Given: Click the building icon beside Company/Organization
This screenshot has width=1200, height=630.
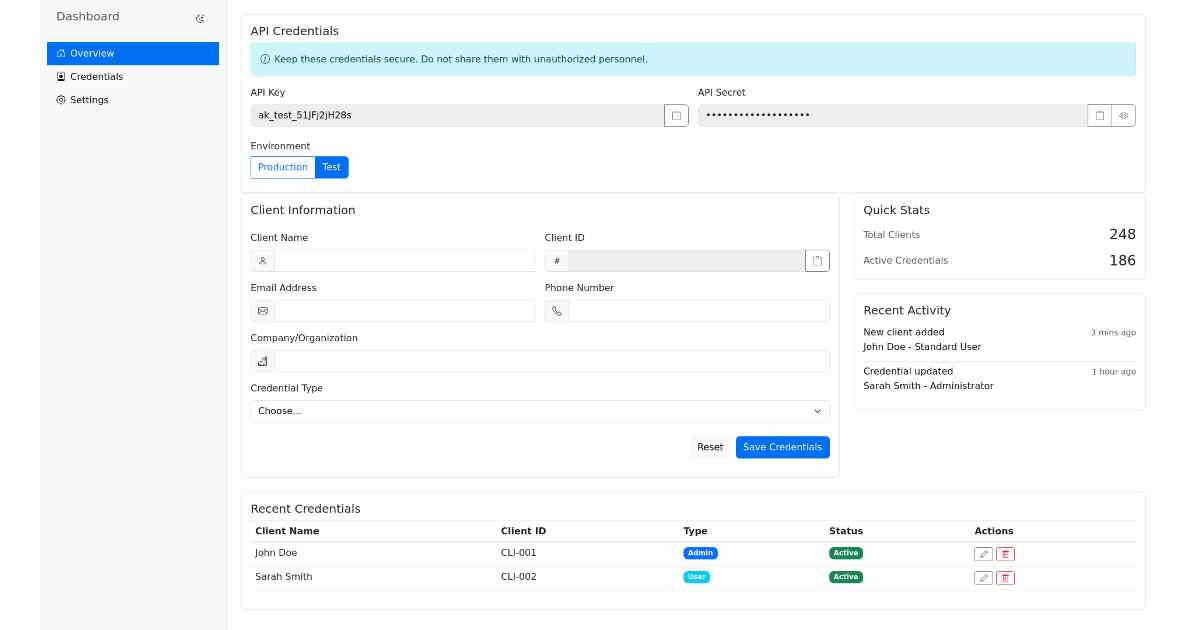Looking at the screenshot, I should [x=262, y=360].
